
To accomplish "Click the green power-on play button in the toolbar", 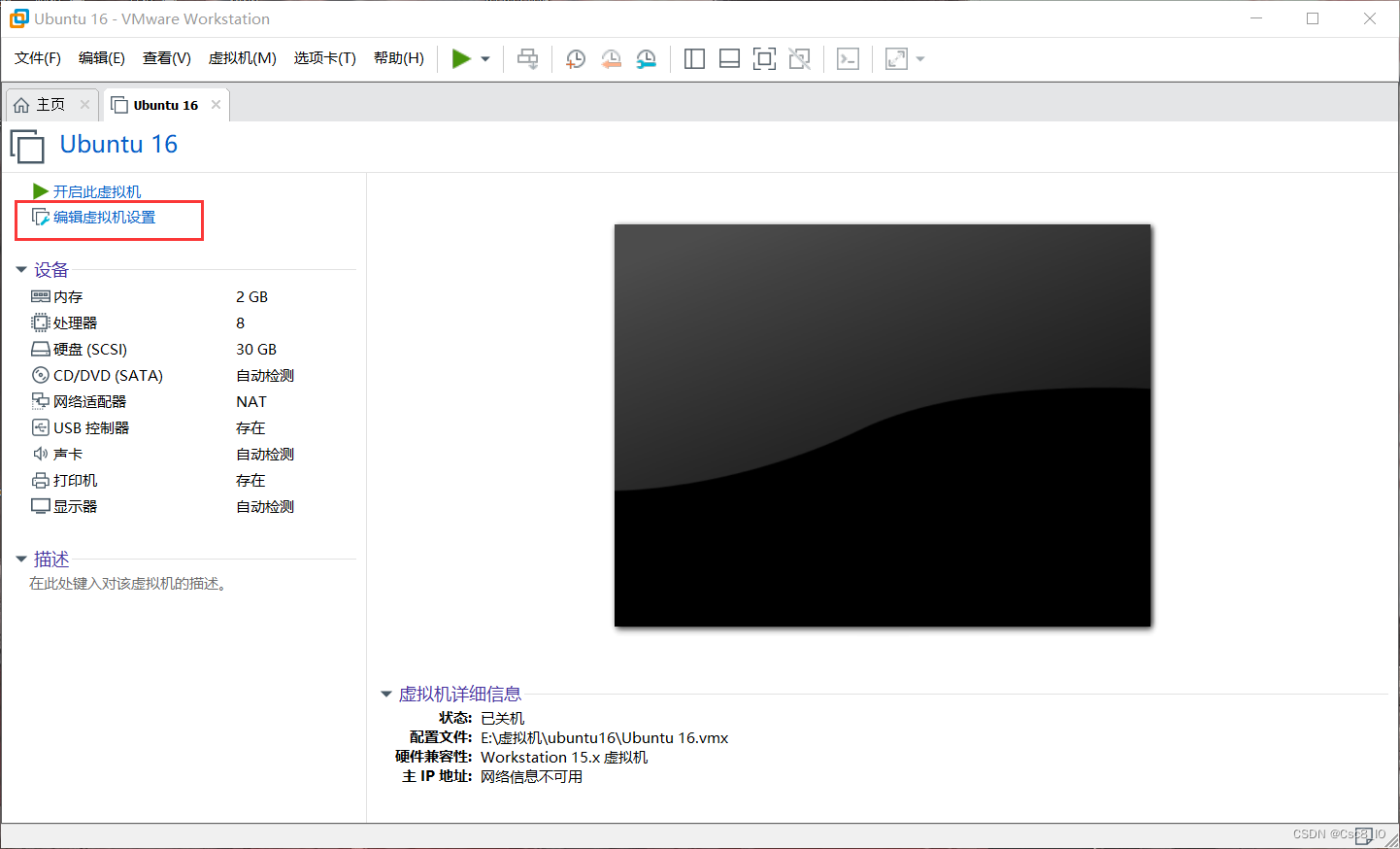I will (461, 59).
